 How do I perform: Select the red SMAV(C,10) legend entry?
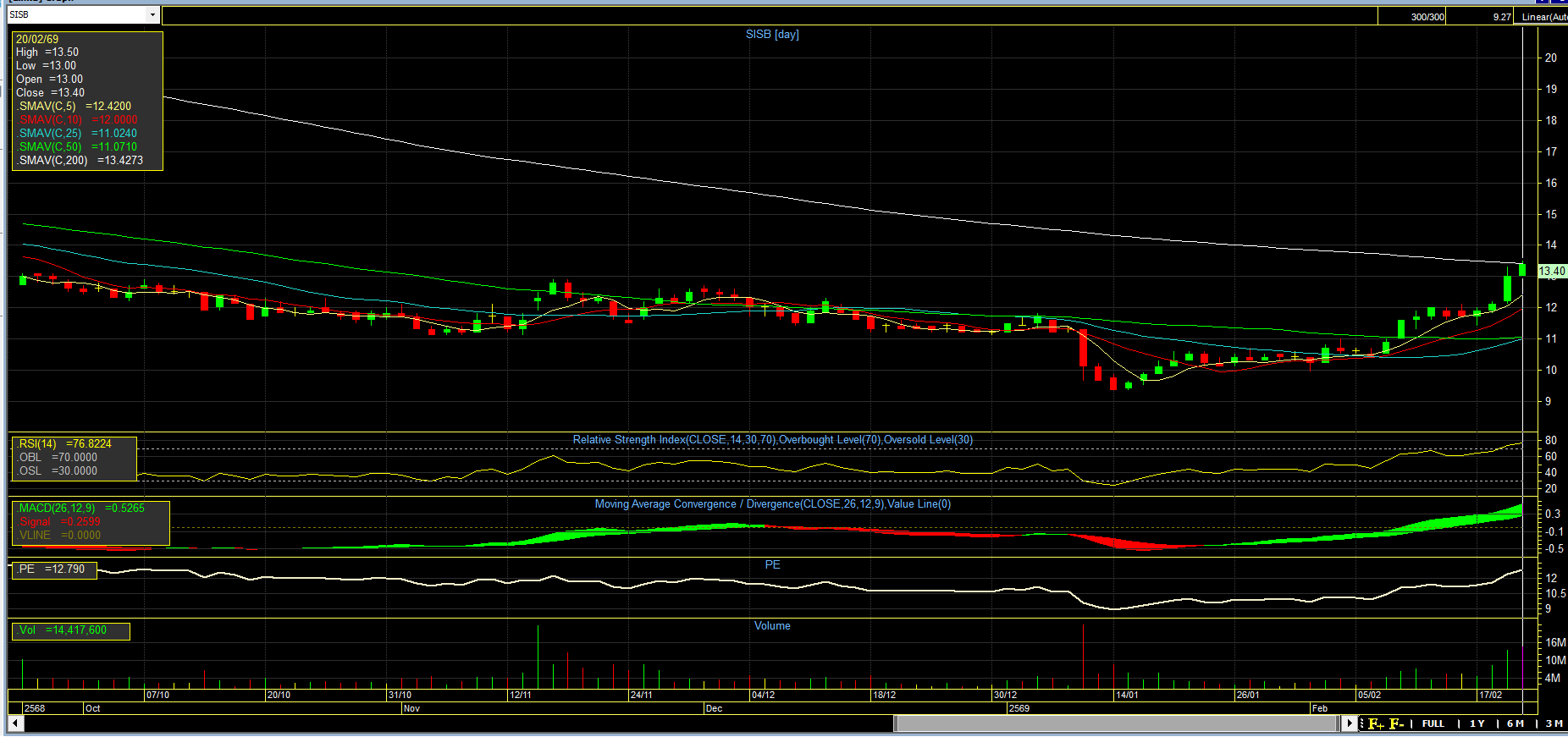pyautogui.click(x=76, y=119)
